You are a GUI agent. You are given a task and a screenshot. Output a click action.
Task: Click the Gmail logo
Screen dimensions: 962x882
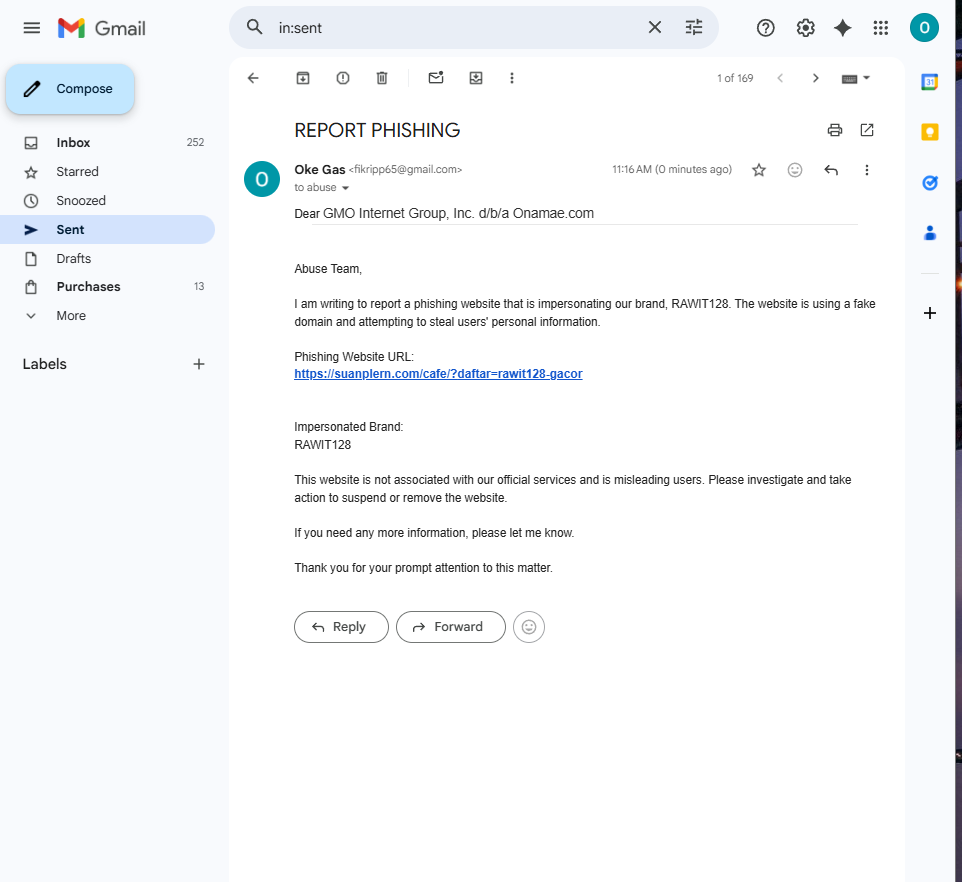click(x=102, y=28)
